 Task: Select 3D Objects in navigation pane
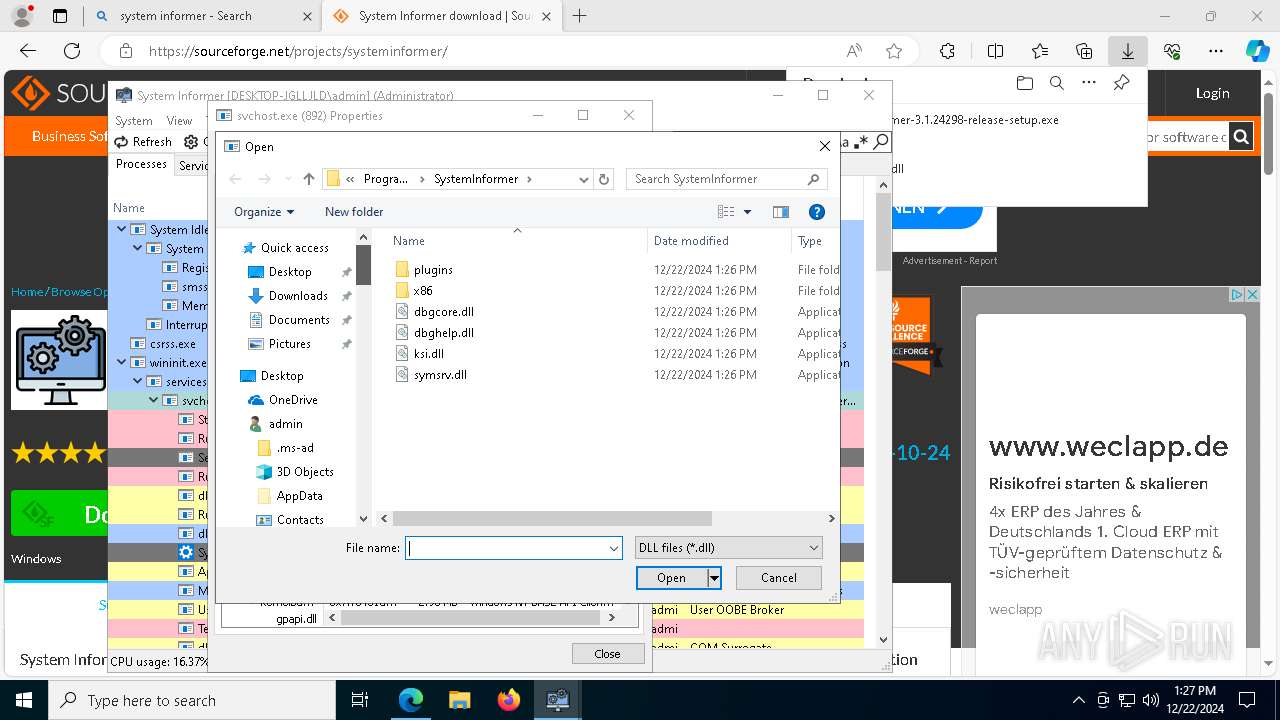tap(305, 472)
